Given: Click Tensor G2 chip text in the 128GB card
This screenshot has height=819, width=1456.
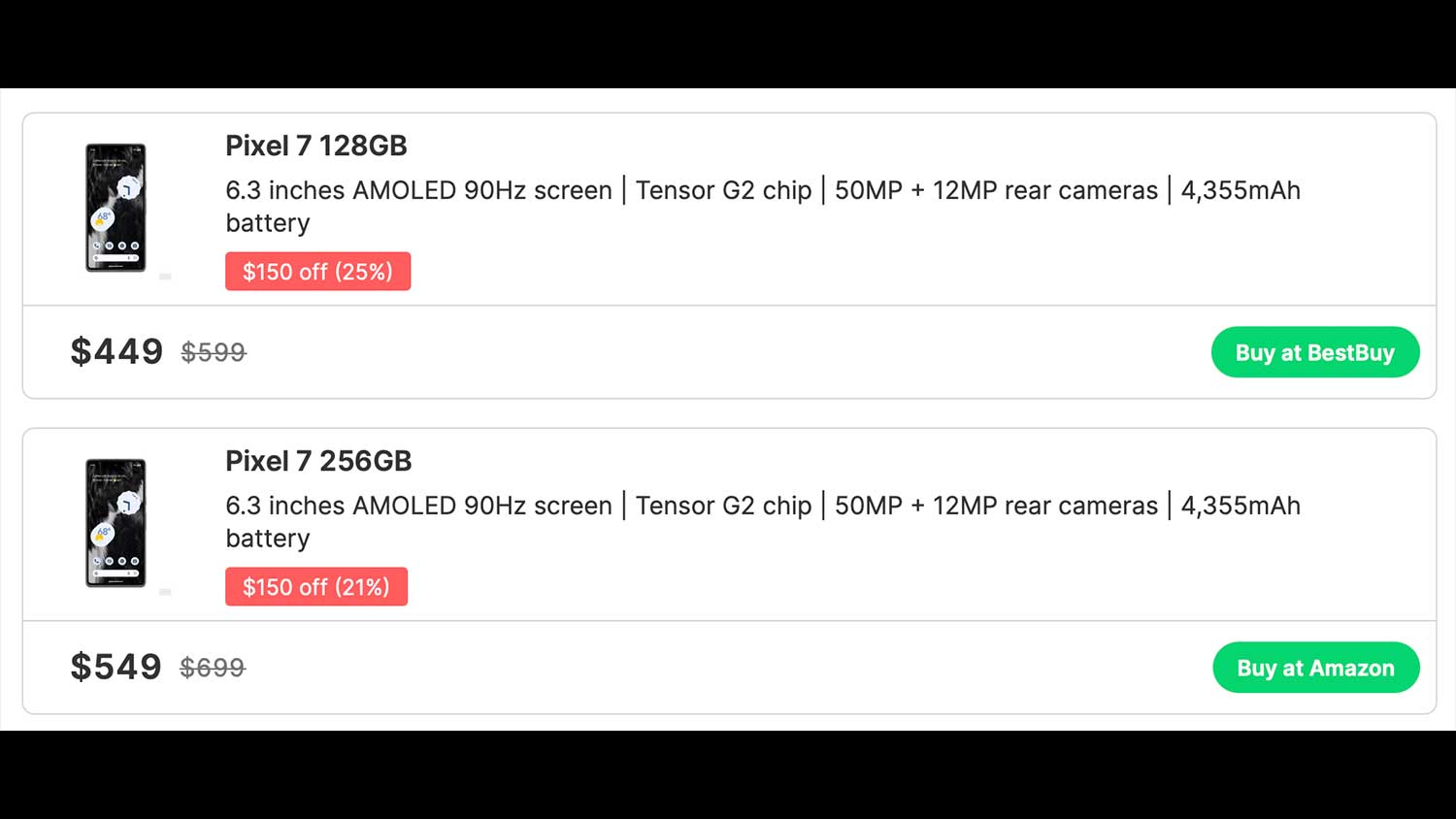Looking at the screenshot, I should [x=723, y=190].
